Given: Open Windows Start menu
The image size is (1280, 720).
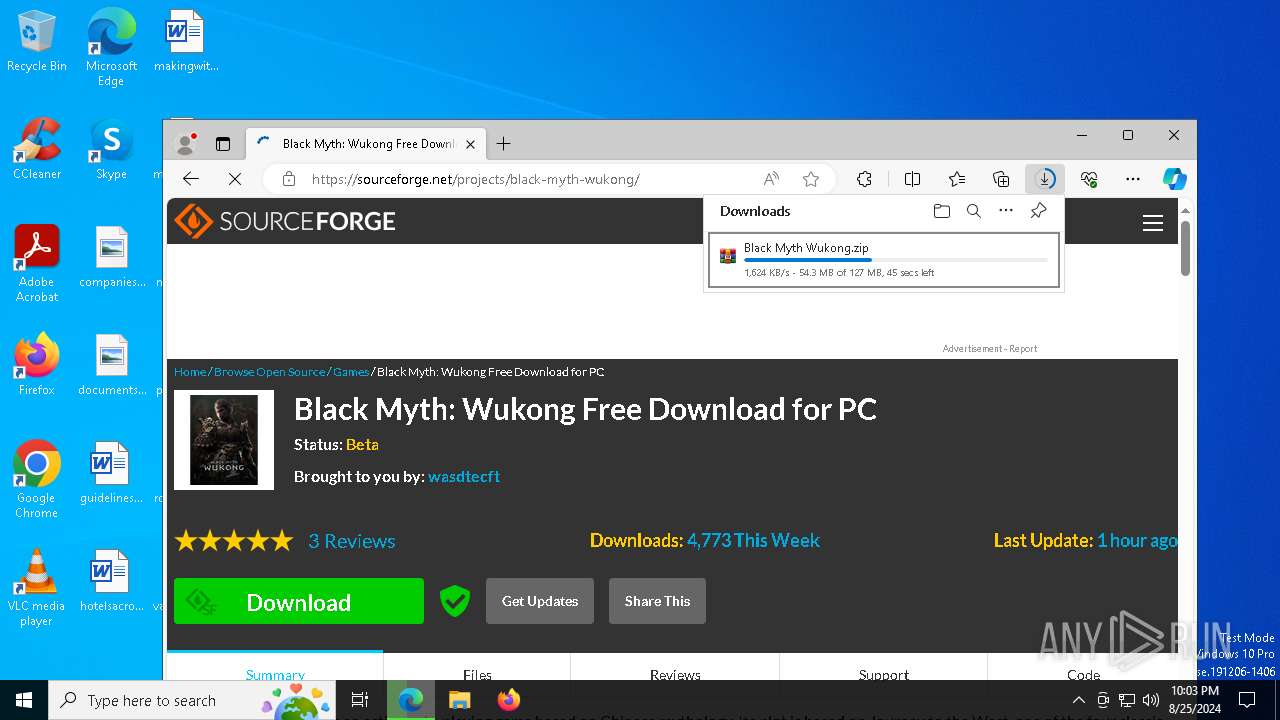Looking at the screenshot, I should [x=24, y=700].
